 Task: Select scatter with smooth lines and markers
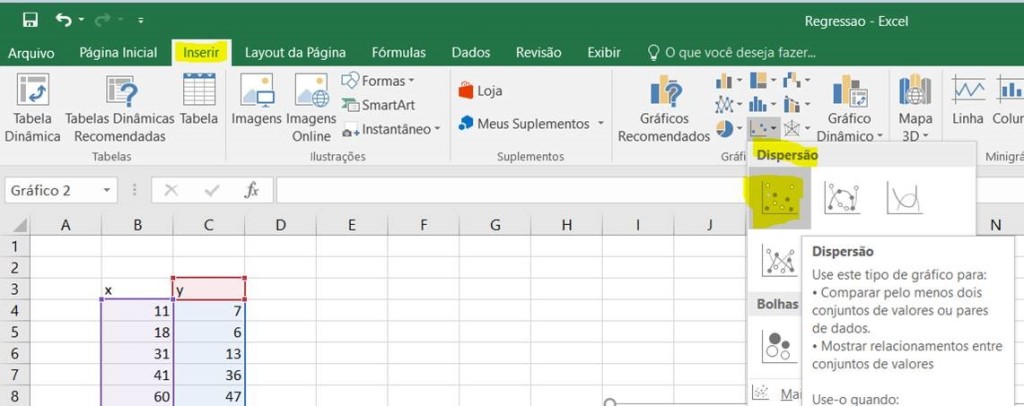tap(841, 197)
